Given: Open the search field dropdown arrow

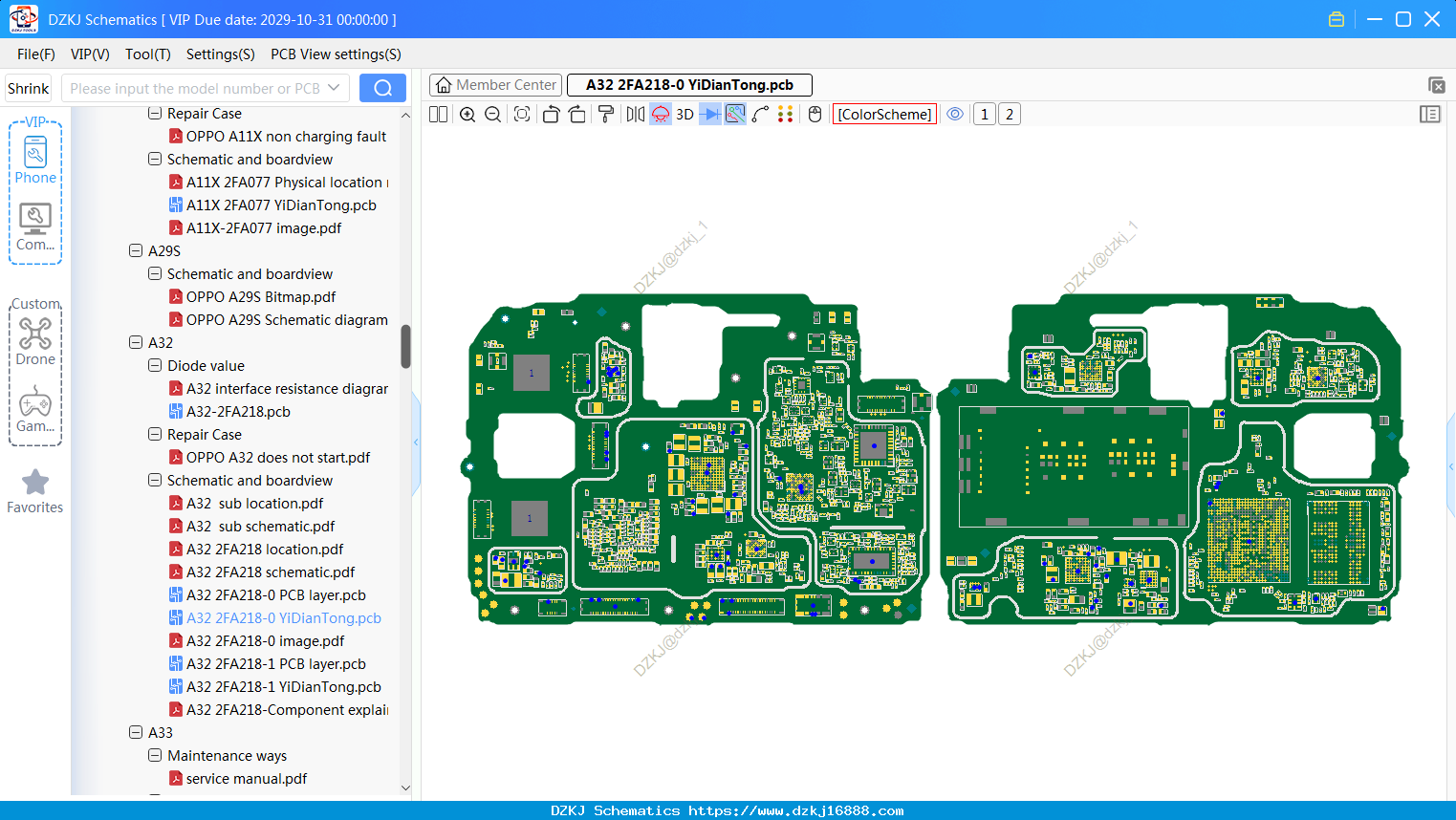Looking at the screenshot, I should pyautogui.click(x=334, y=88).
